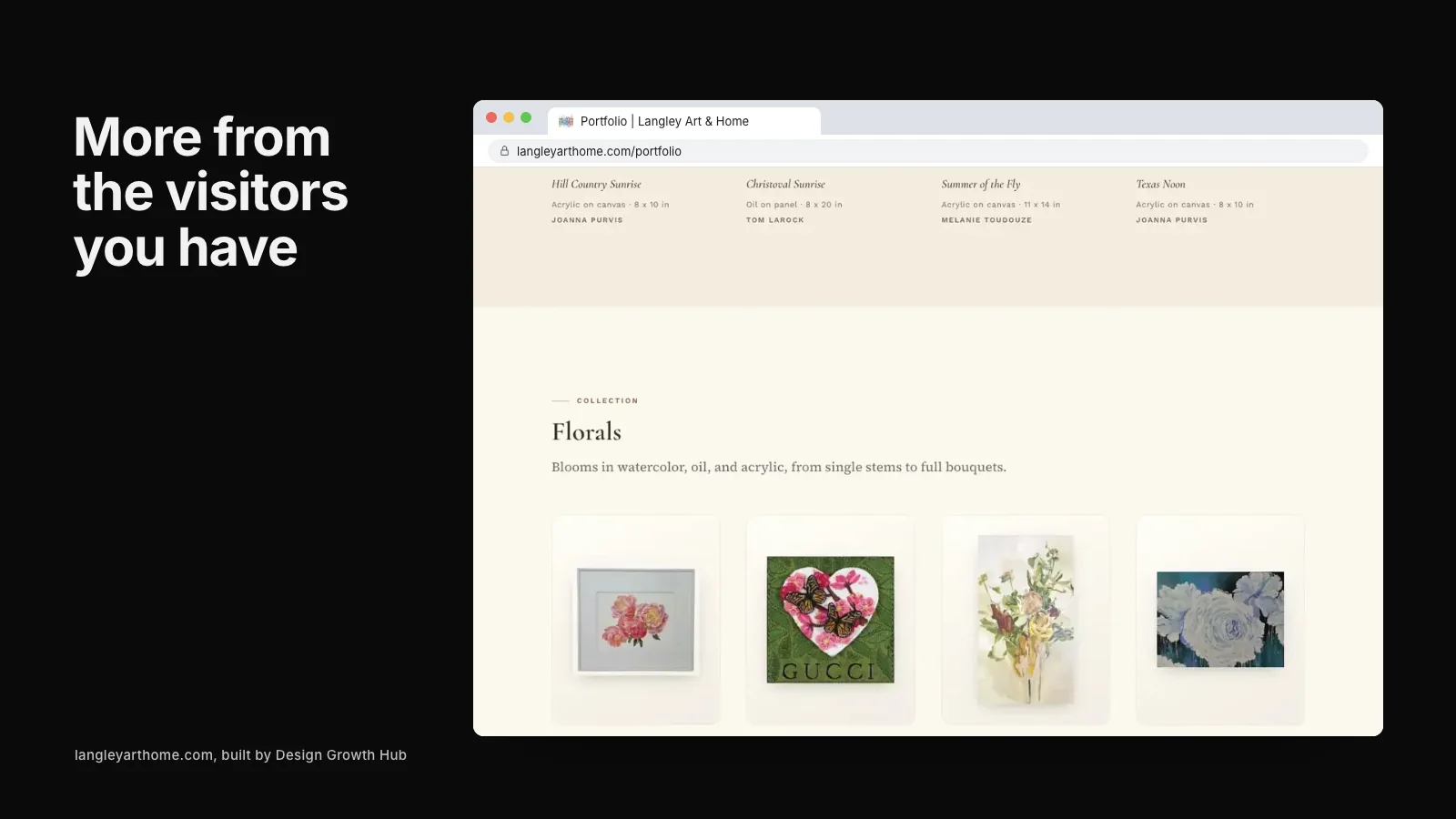Click the Portfolio tab favicon

[x=566, y=121]
